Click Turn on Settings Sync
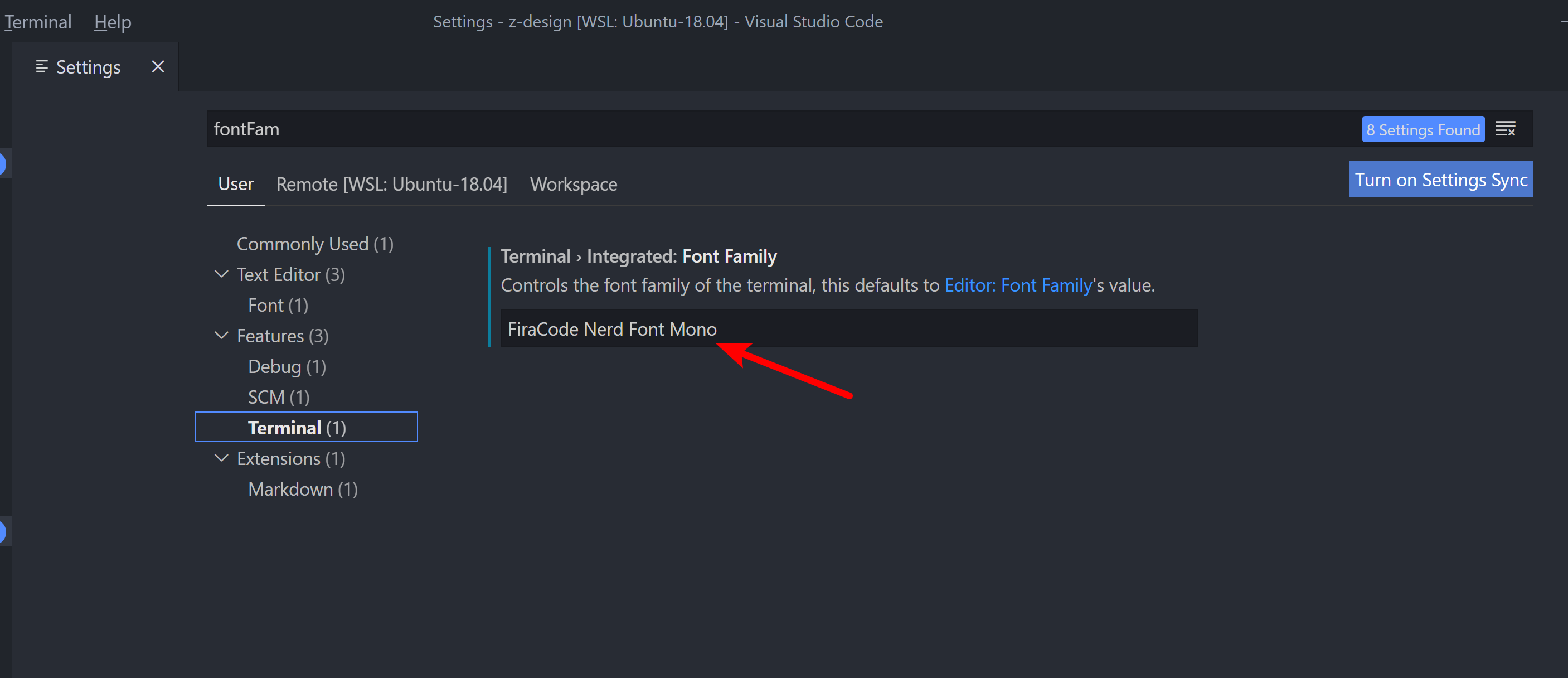Screen dimensions: 1568x678 1441,179
